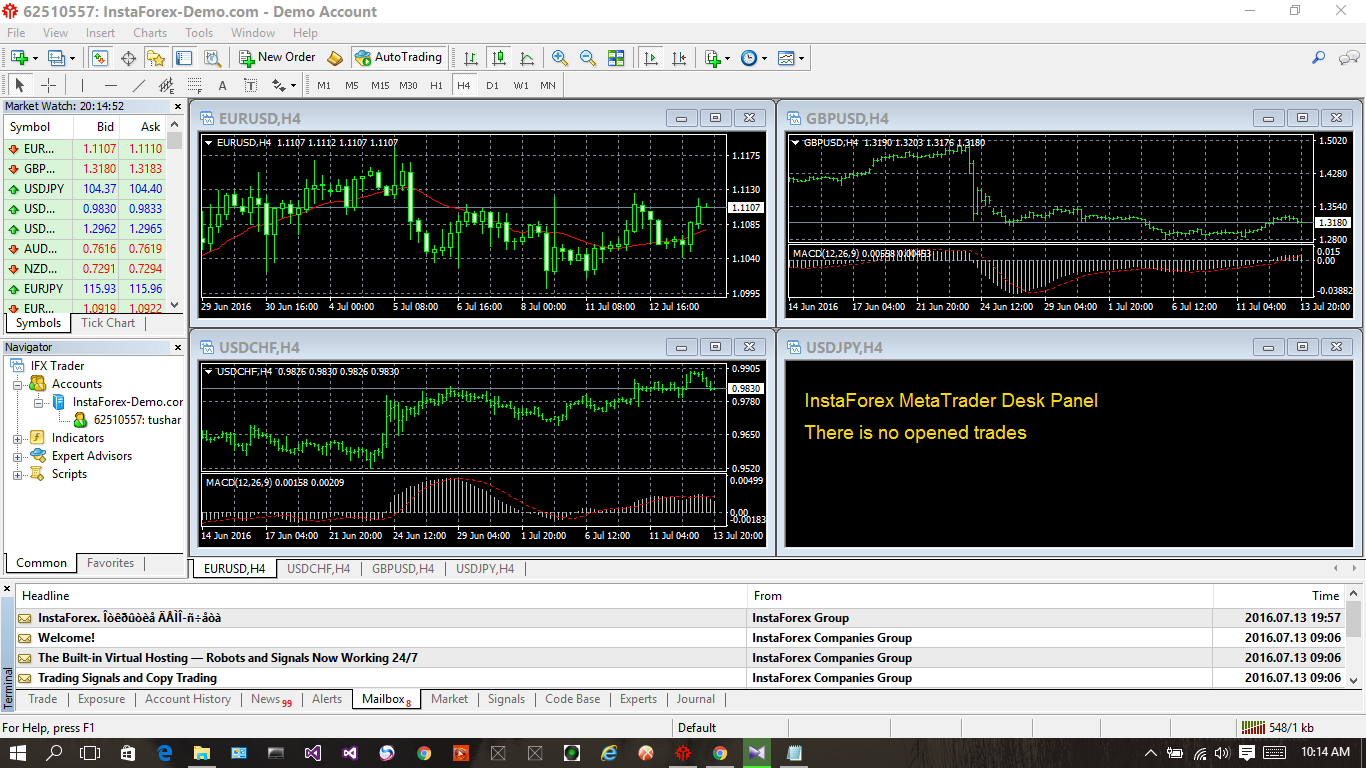Open the USDCHF,H4 chart tab
Image resolution: width=1366 pixels, height=768 pixels.
[318, 569]
